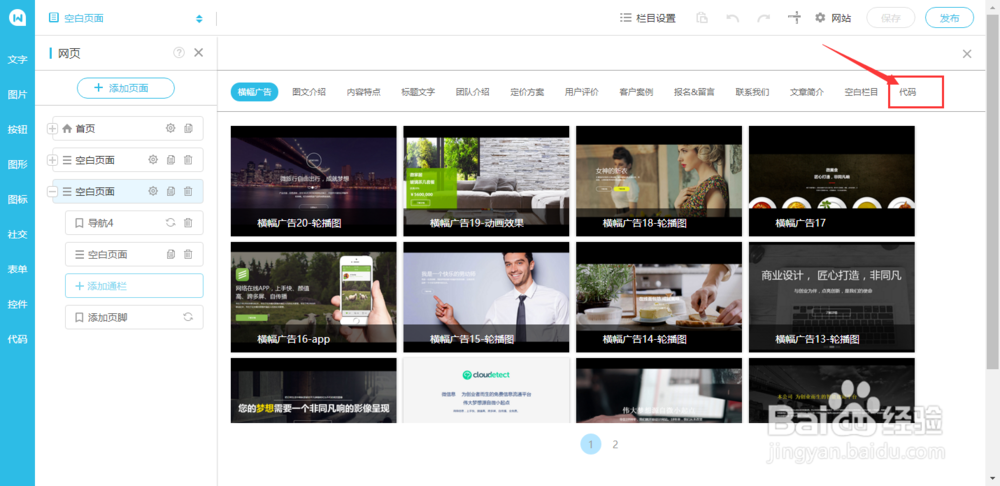1000x486 pixels.
Task: Click the help question mark in 网页 panel
Action: coord(179,52)
